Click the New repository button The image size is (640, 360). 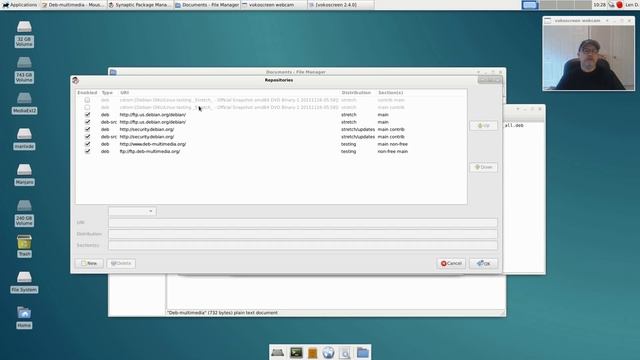tap(89, 263)
